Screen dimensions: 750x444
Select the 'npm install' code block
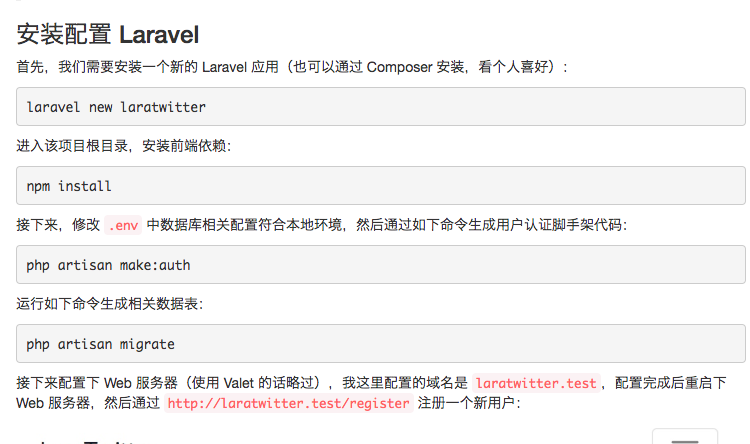[381, 186]
